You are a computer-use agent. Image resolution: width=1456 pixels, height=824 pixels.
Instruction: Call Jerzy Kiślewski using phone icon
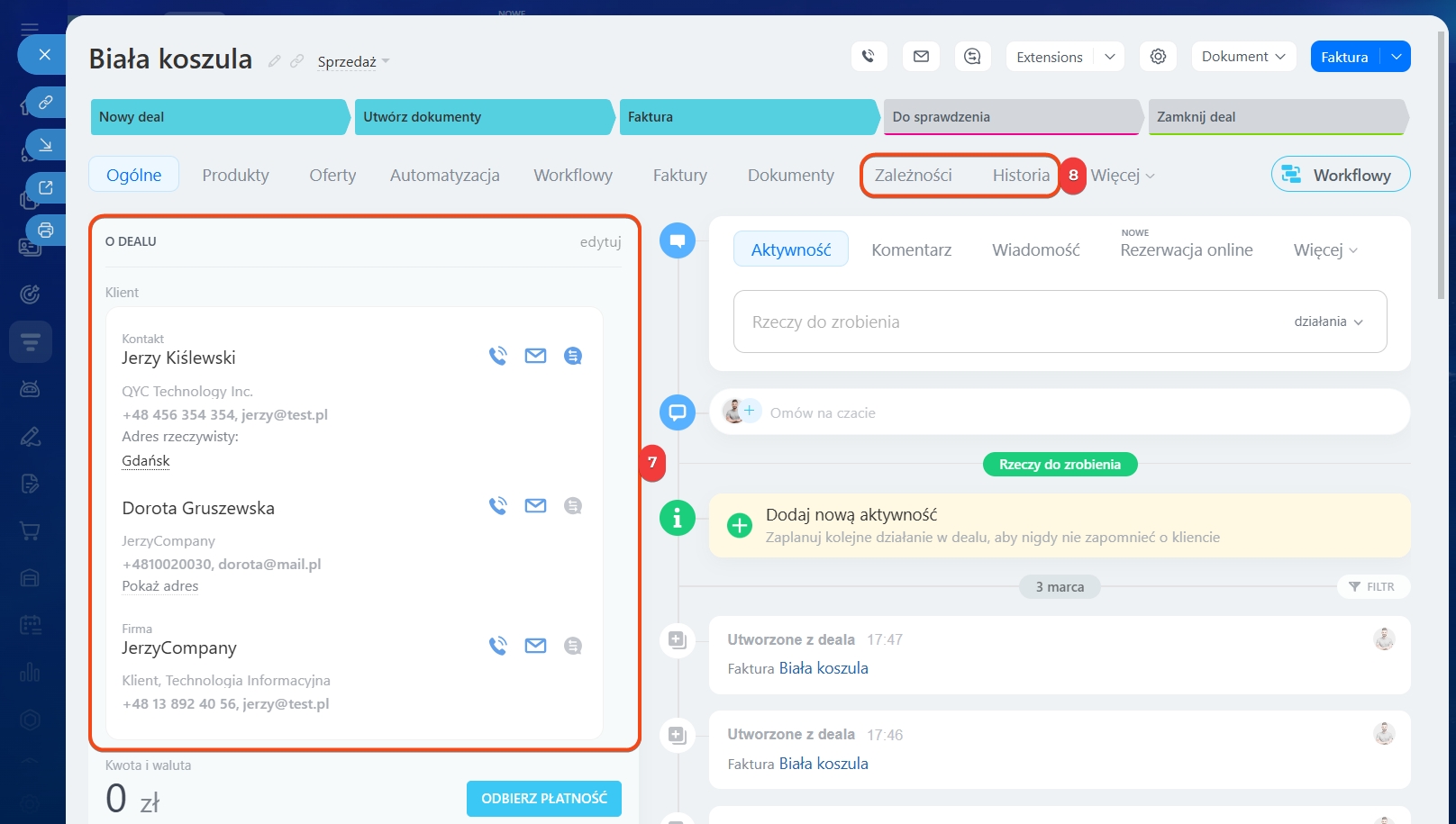coord(497,356)
